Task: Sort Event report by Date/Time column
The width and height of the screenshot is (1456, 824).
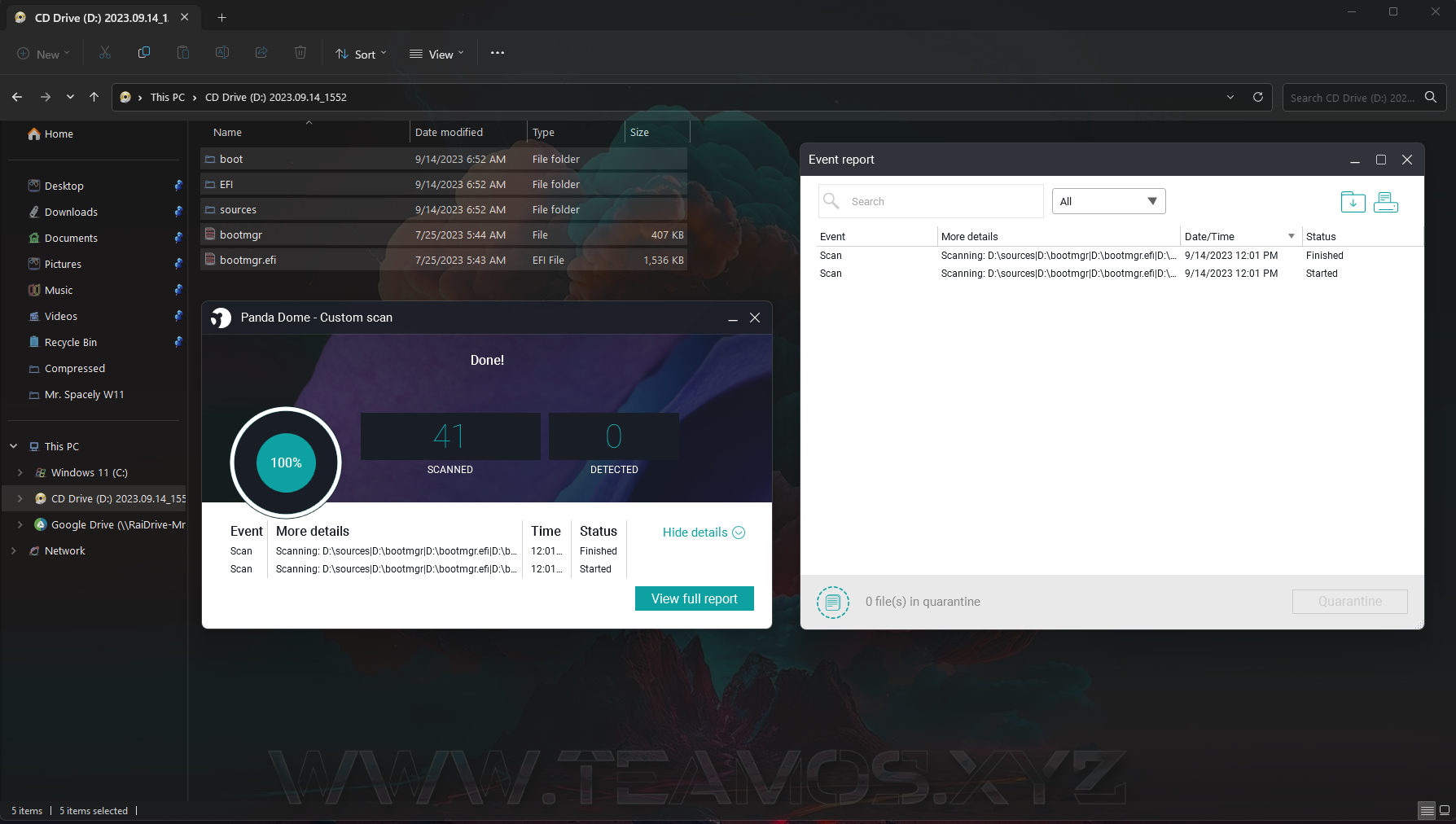Action: (1241, 236)
